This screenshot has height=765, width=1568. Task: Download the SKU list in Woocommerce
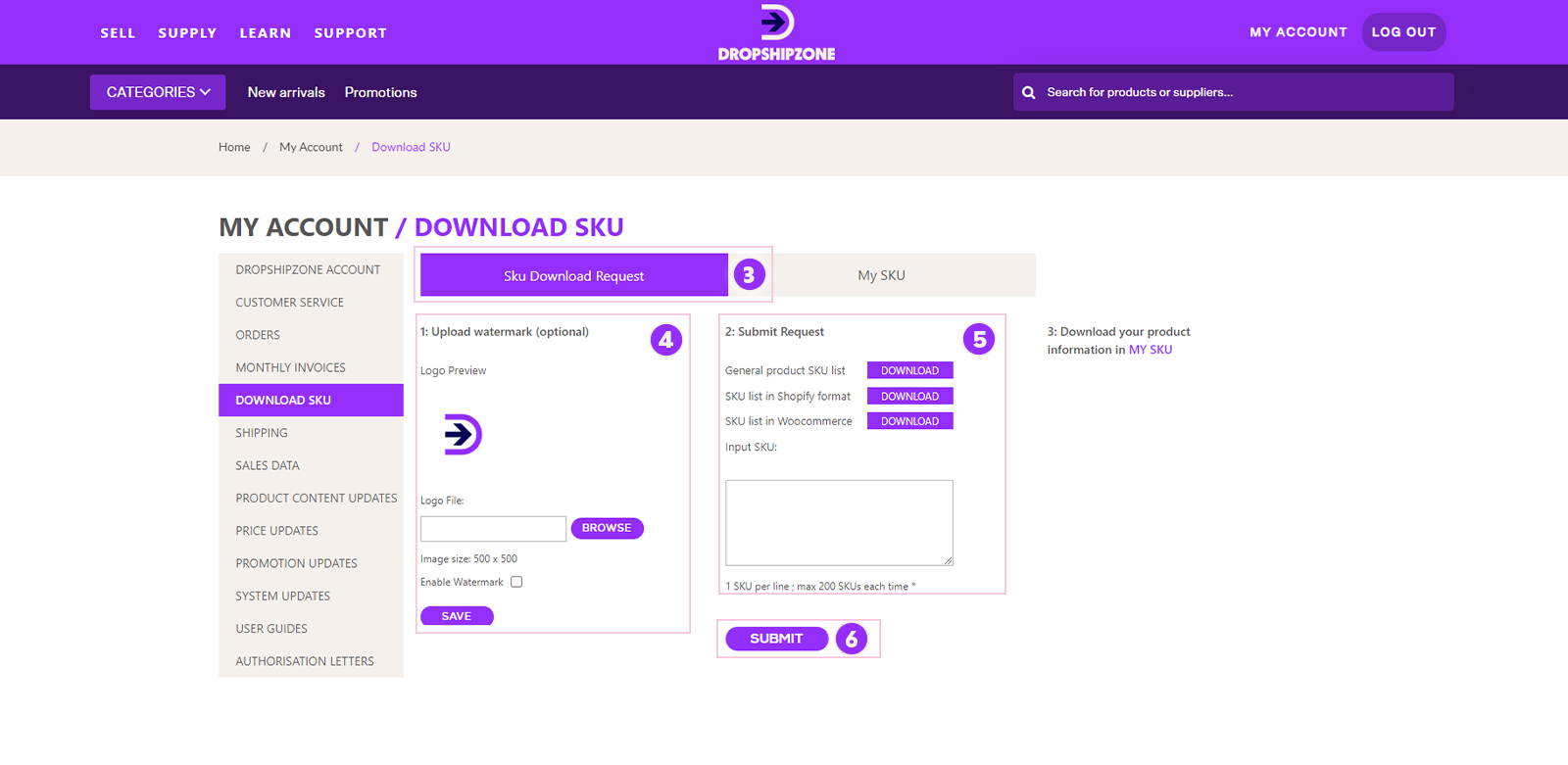pos(909,421)
